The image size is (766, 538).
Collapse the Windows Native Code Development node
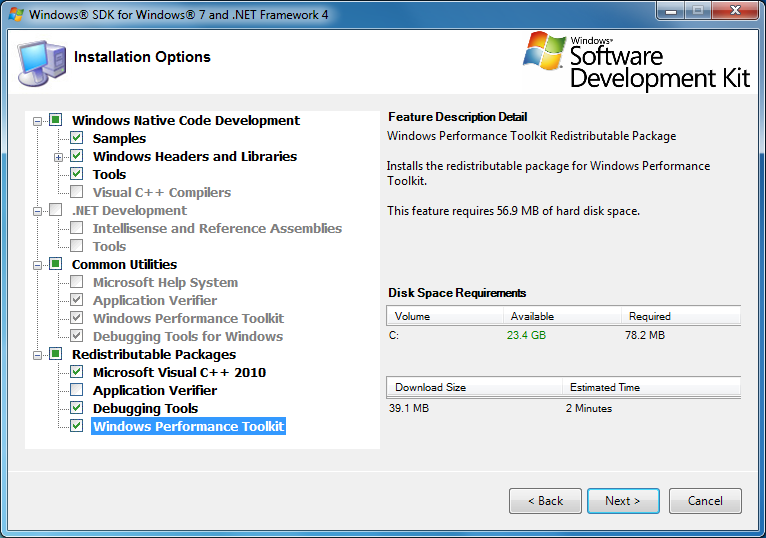coord(38,121)
